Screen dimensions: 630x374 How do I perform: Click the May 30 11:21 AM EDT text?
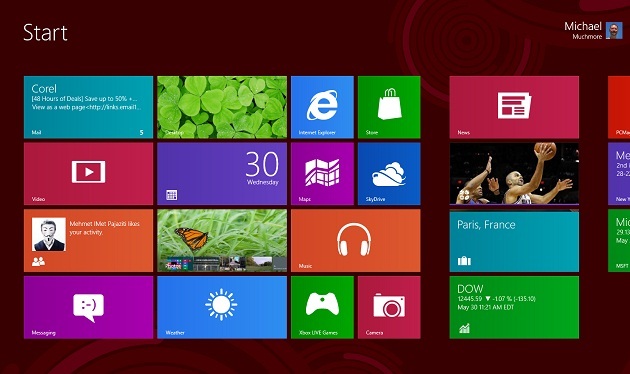[x=486, y=307]
